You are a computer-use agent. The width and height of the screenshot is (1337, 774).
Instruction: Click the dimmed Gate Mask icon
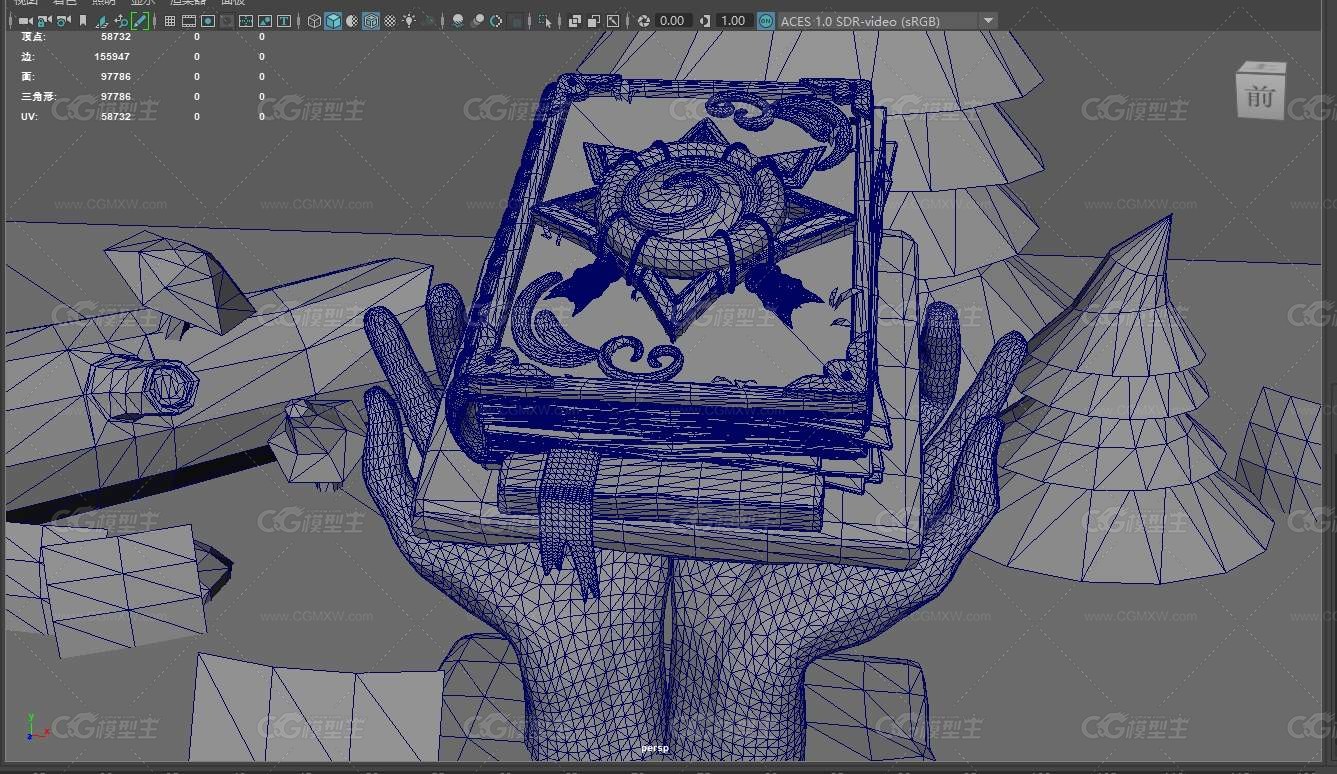(227, 21)
